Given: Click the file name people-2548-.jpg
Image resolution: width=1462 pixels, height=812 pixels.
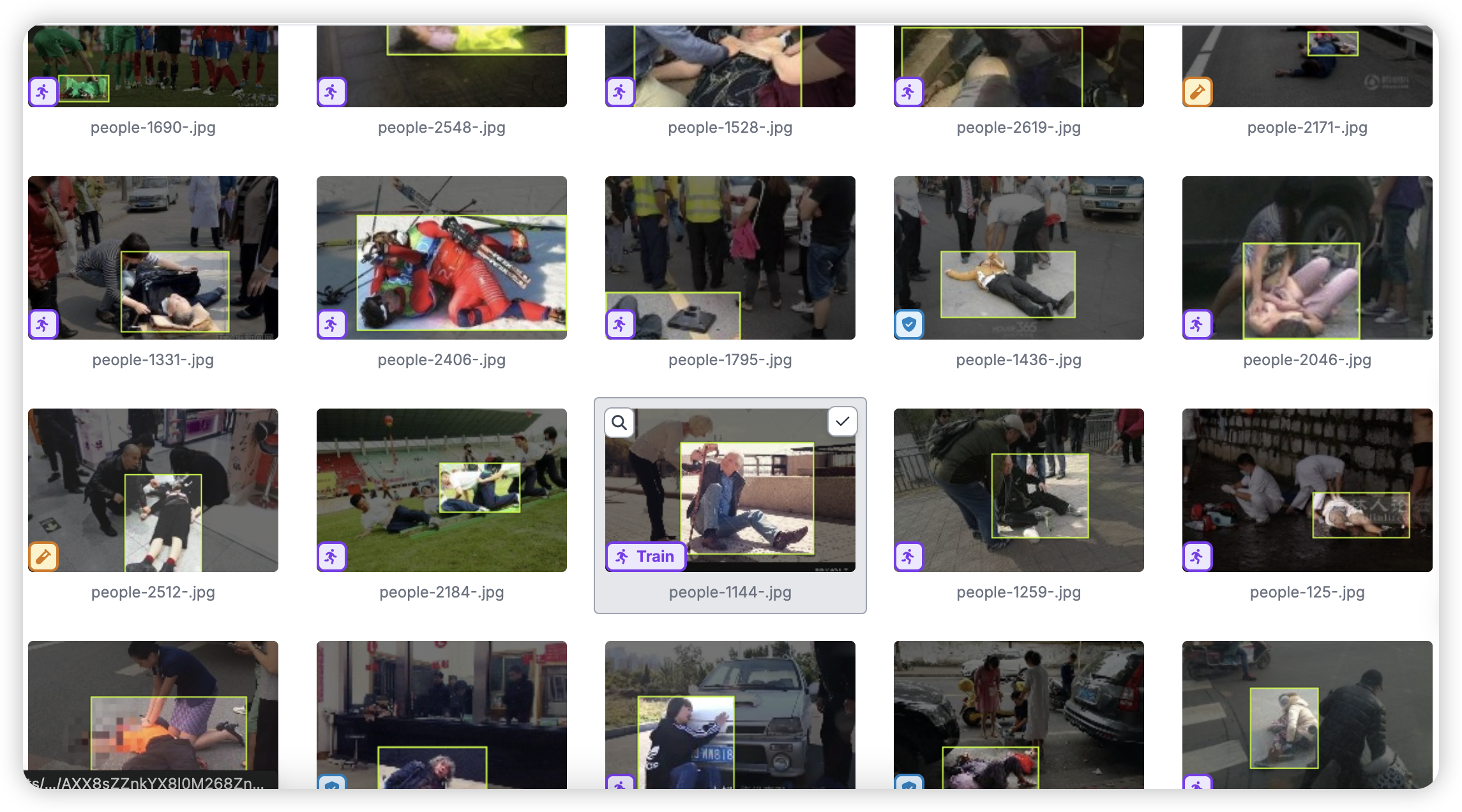Looking at the screenshot, I should pos(442,128).
